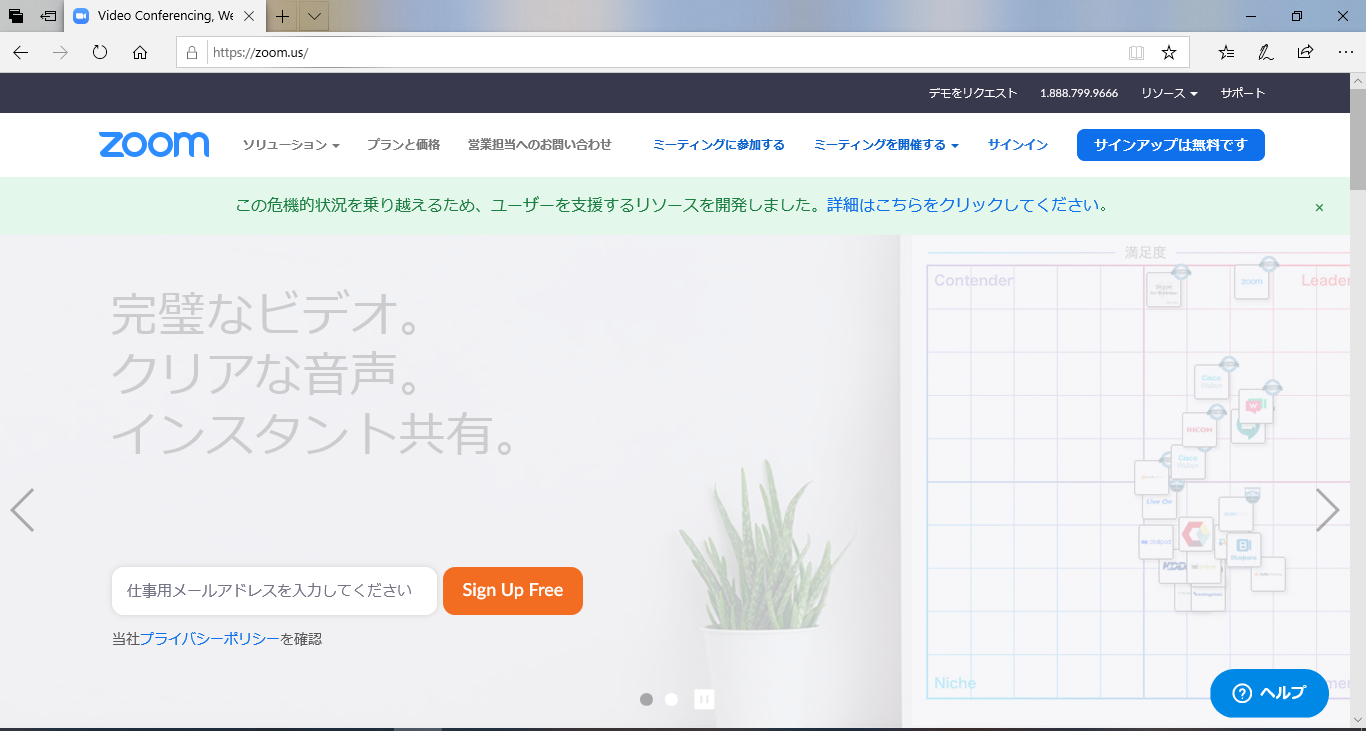Open the プライバシーポリシー link
The width and height of the screenshot is (1366, 731).
click(x=210, y=638)
